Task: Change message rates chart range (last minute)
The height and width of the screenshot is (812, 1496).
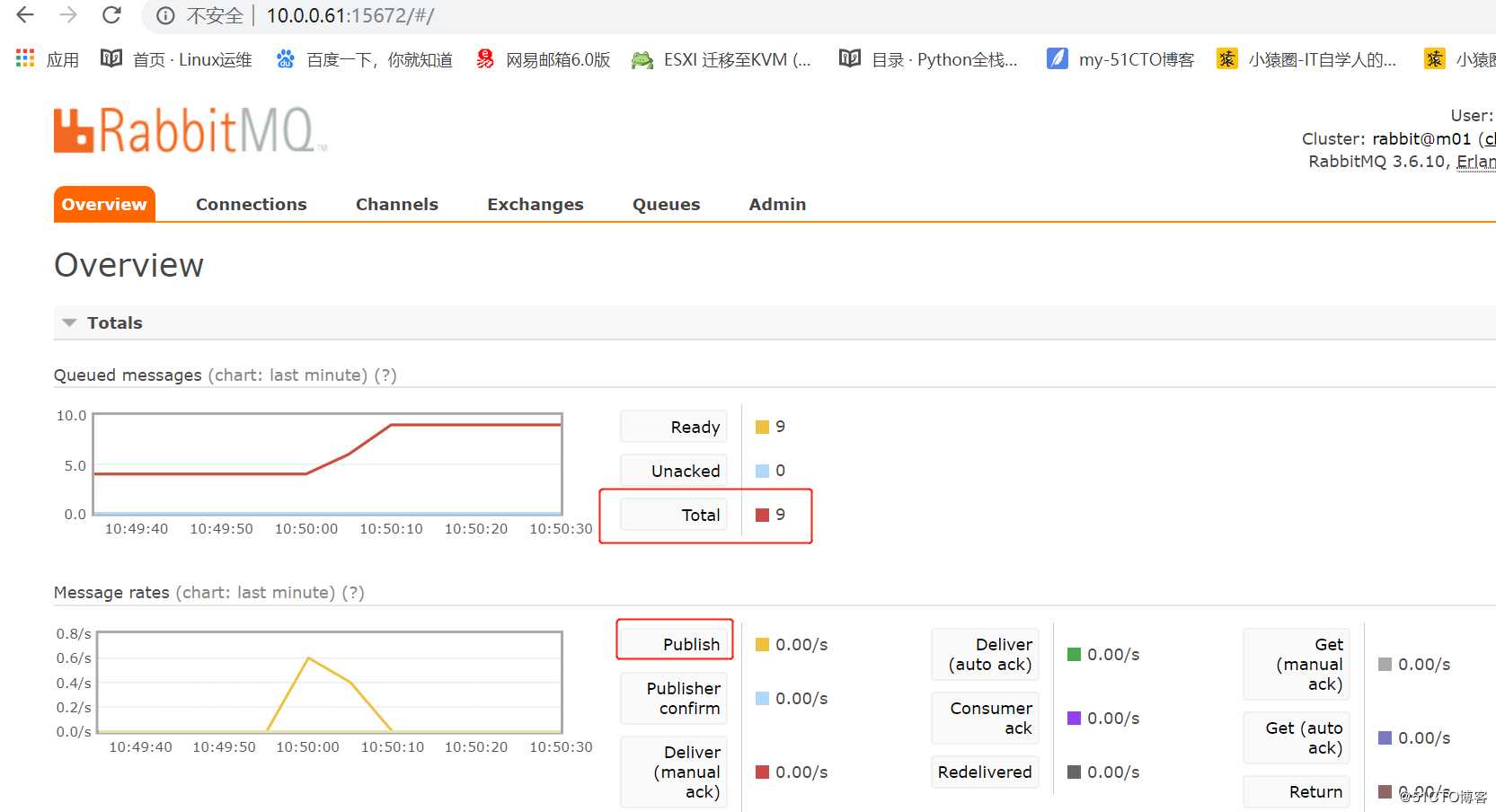Action: pos(255,592)
